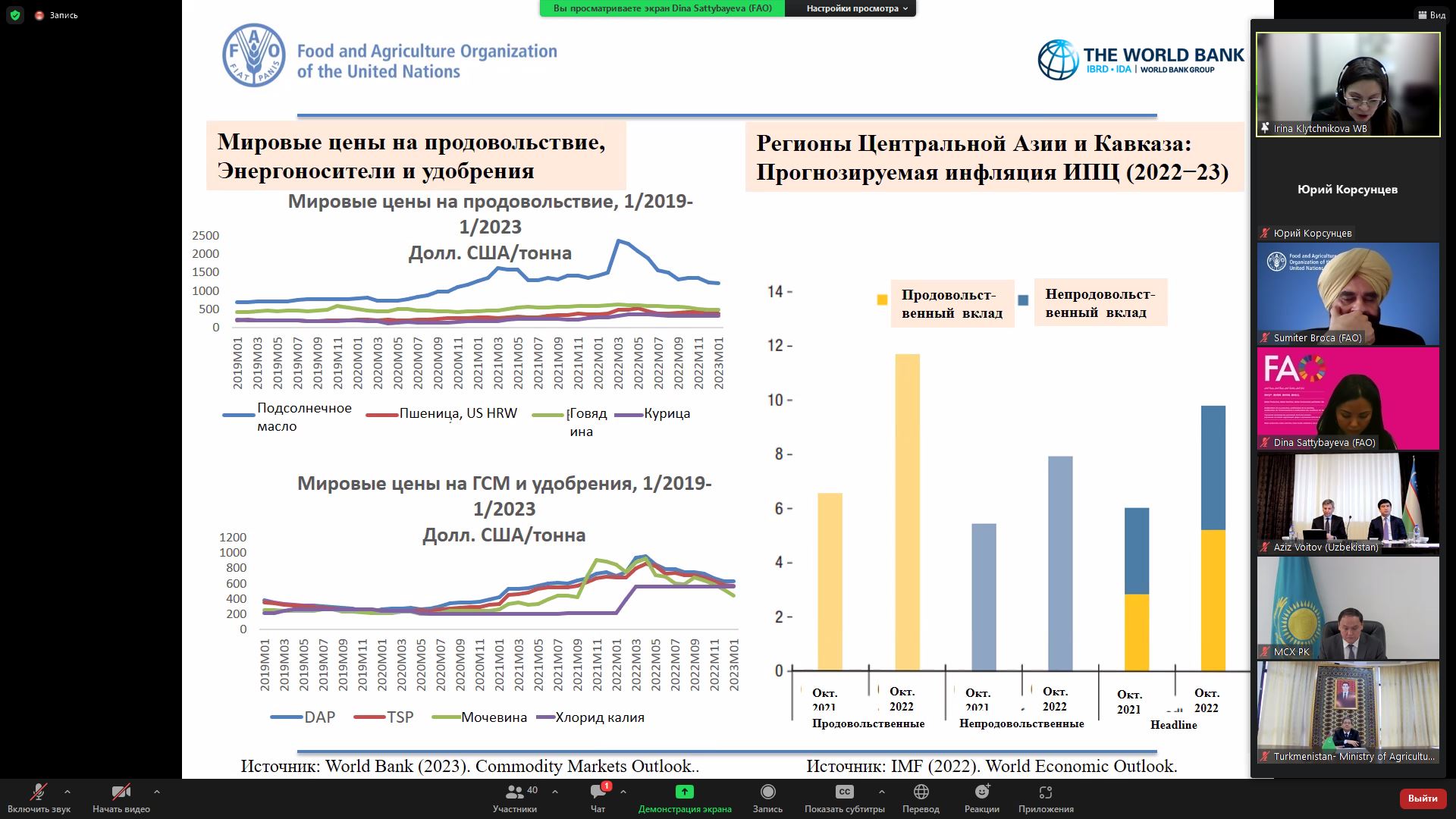The height and width of the screenshot is (819, 1456).
Task: Open the View layout menu top right
Action: 1431,15
